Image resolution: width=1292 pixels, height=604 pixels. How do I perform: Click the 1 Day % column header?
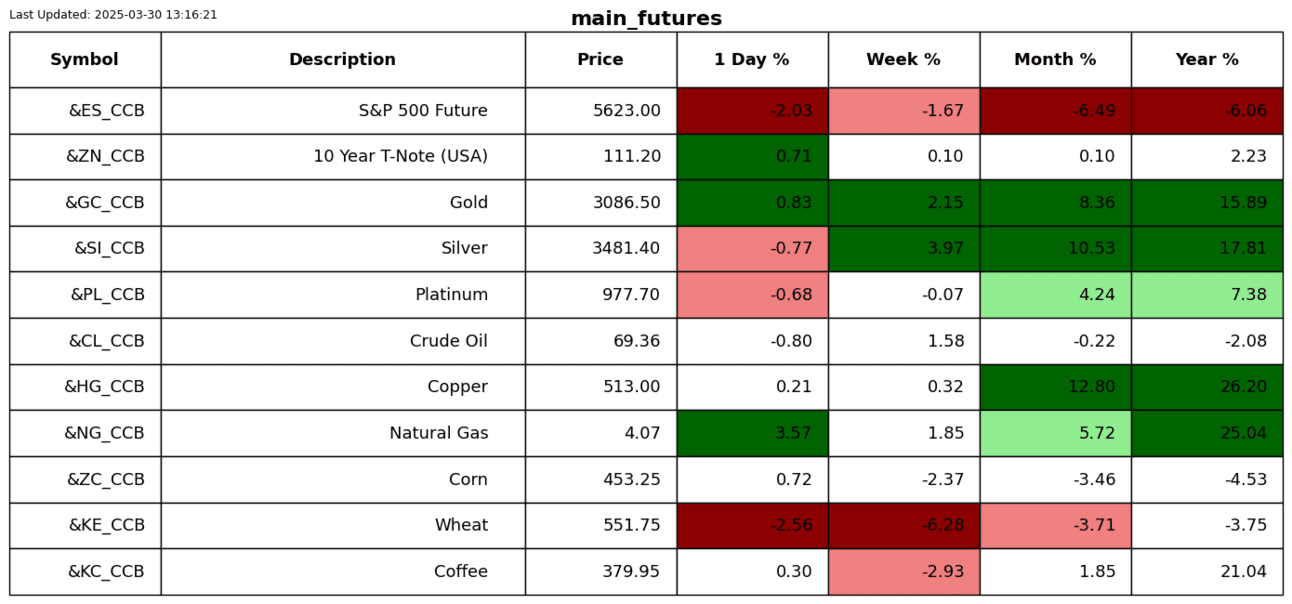752,60
